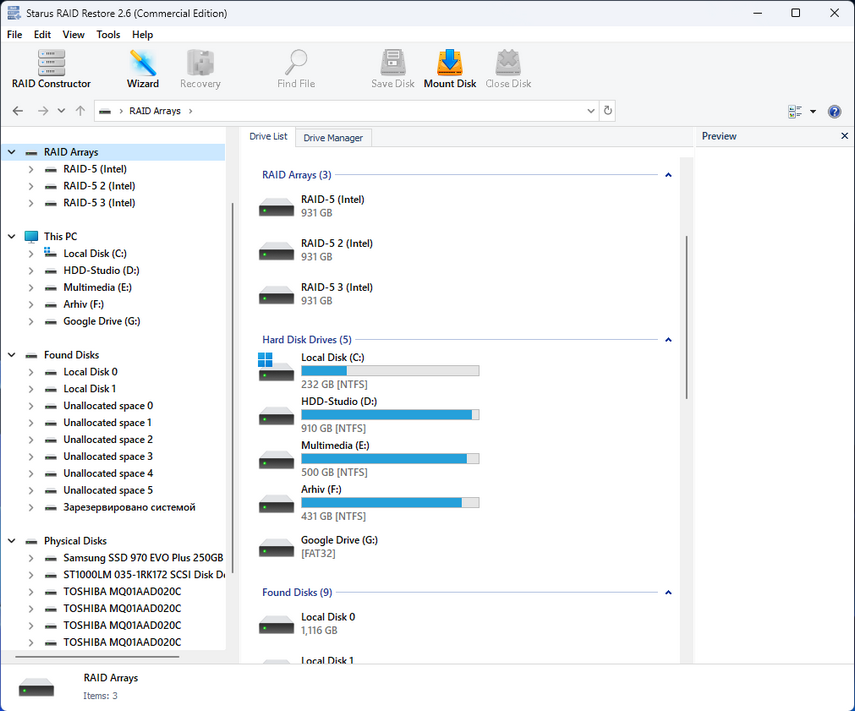This screenshot has width=855, height=711.
Task: Collapse the Hard Disk Drives (5) group
Action: pos(668,340)
